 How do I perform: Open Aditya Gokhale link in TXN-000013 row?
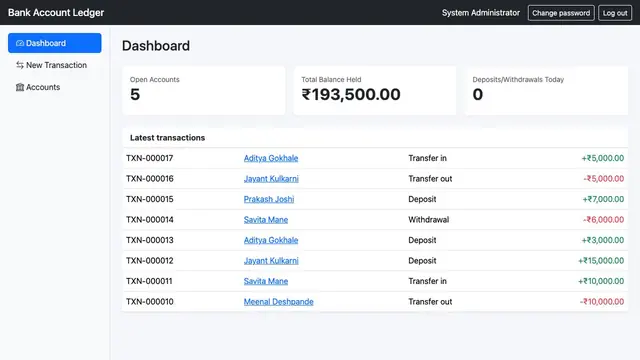click(271, 240)
